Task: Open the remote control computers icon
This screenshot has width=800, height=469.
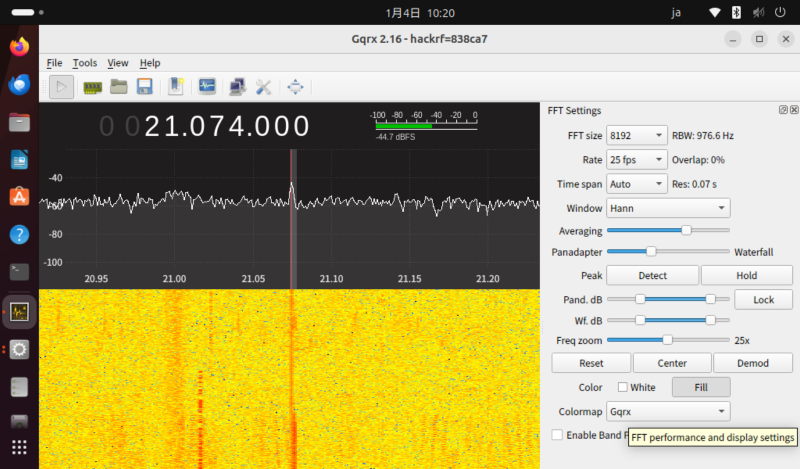Action: (x=237, y=87)
